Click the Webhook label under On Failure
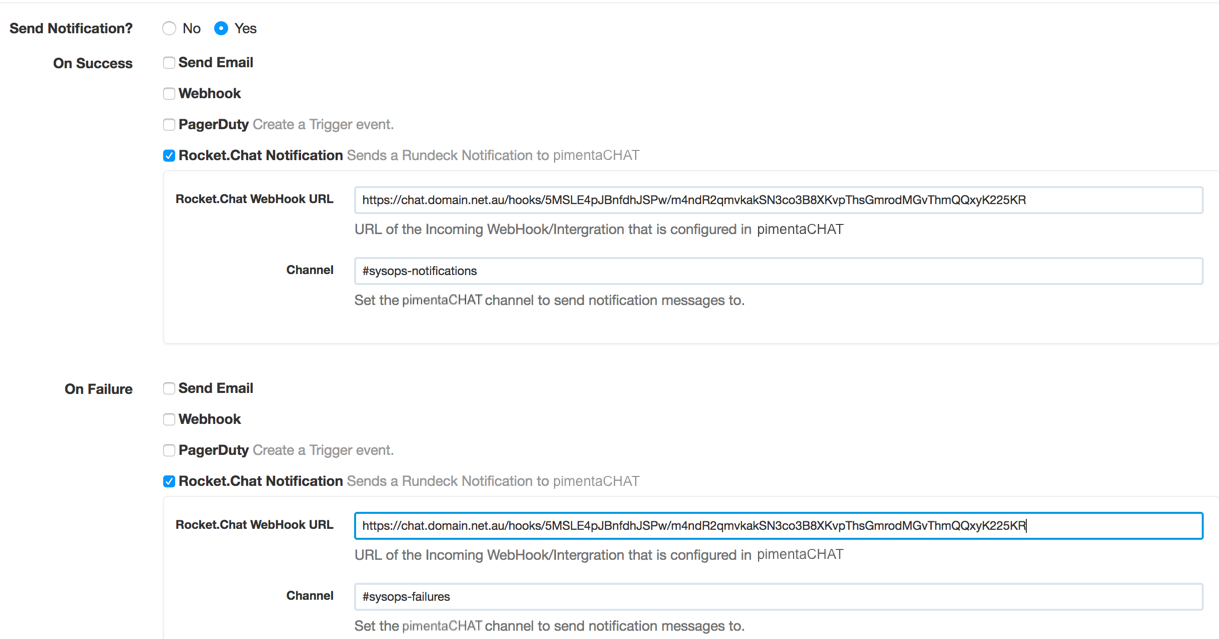The height and width of the screenshot is (639, 1219). 210,419
